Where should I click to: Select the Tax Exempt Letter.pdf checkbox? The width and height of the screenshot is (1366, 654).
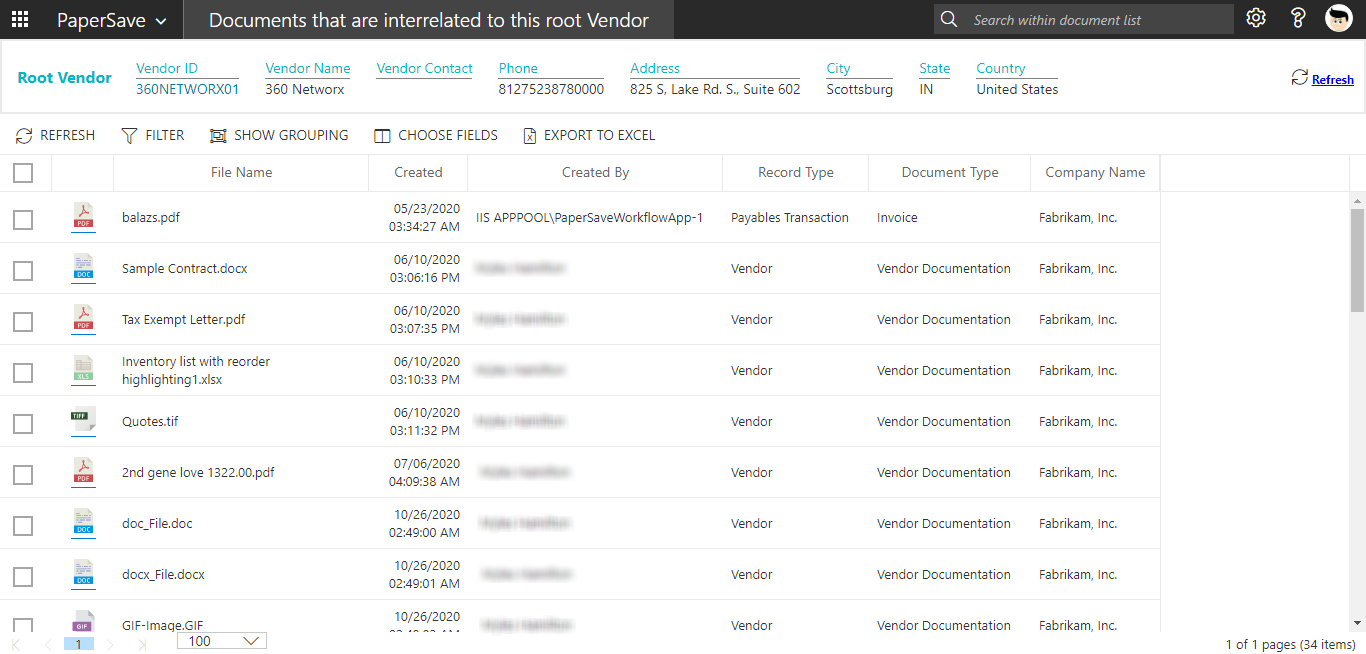coord(23,321)
